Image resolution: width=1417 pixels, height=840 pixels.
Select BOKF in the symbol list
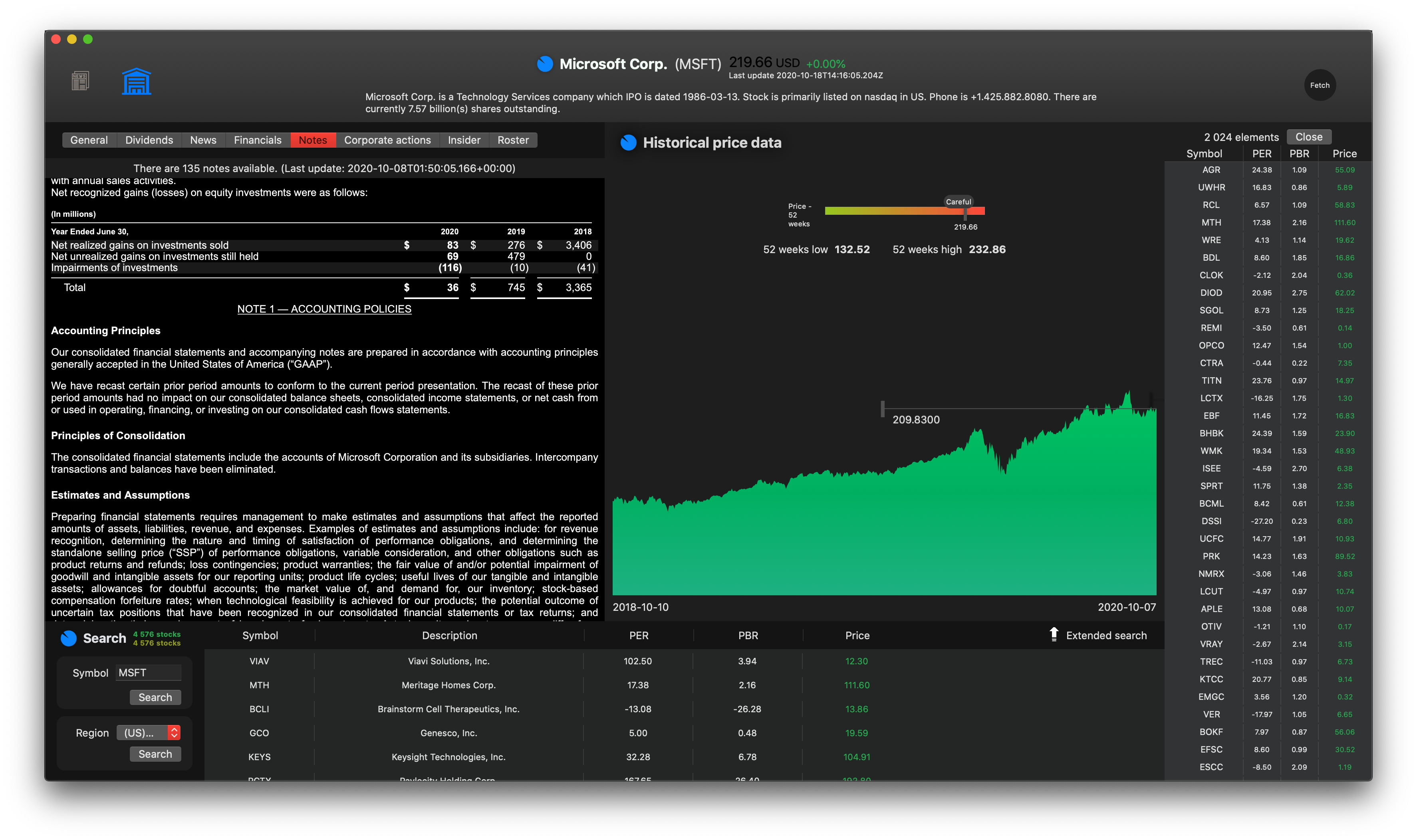(x=1268, y=732)
